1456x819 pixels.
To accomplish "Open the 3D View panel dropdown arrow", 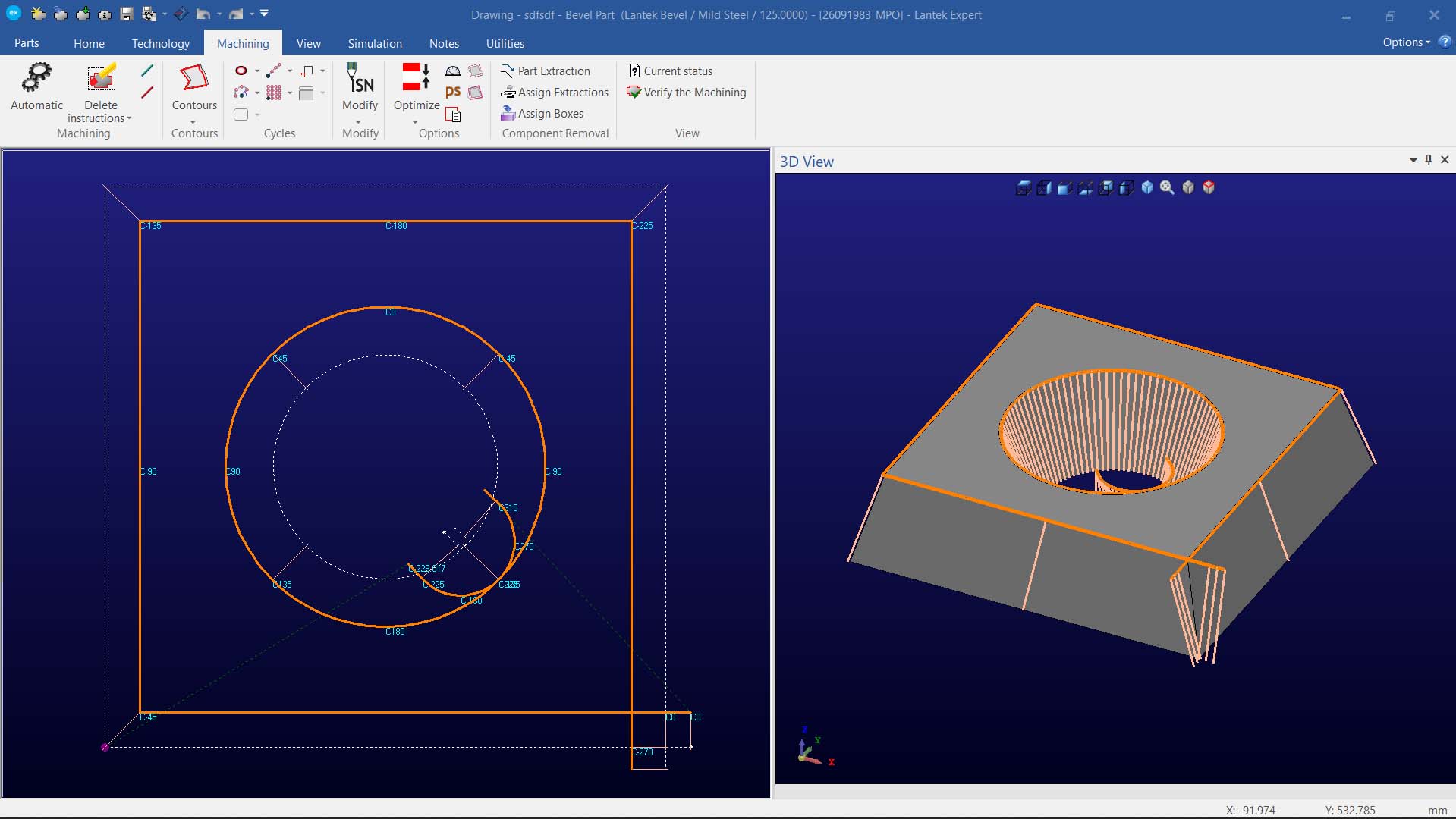I will click(1413, 160).
